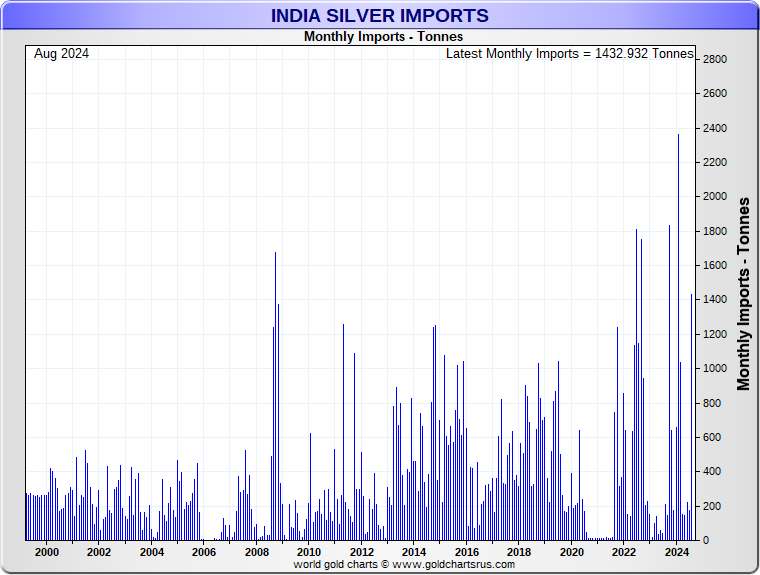Select the 2016 year marker on x-axis
The height and width of the screenshot is (575, 760).
coord(467,552)
